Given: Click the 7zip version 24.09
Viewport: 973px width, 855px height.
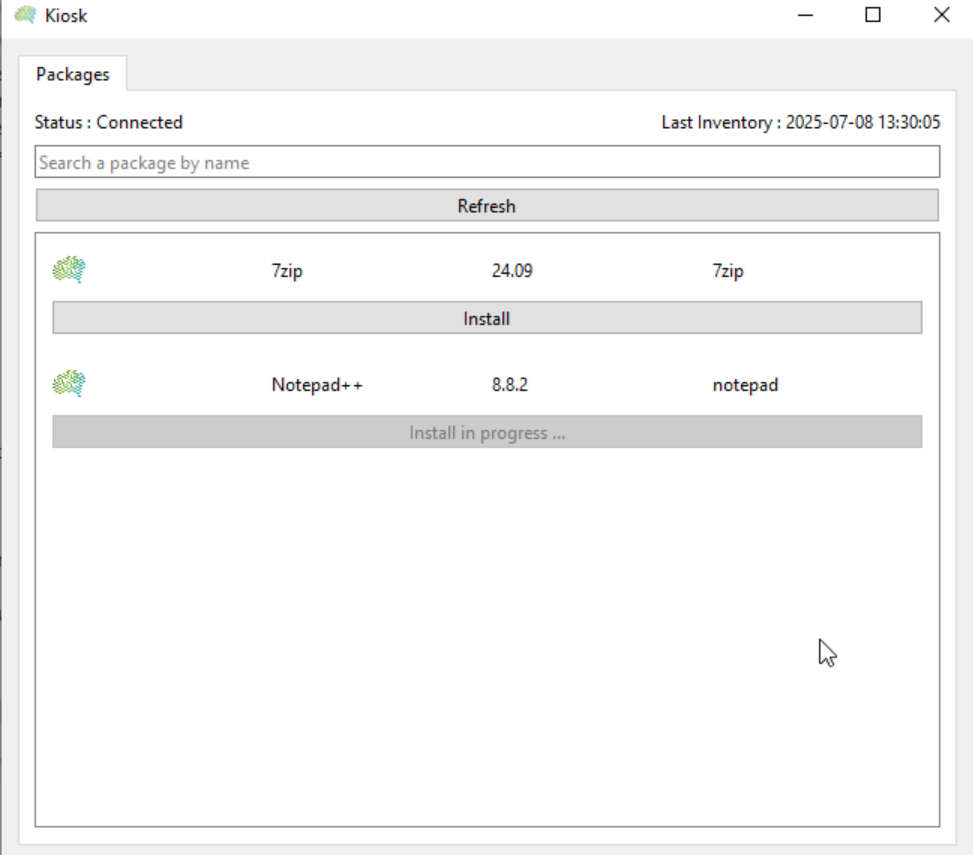Looking at the screenshot, I should pos(512,271).
